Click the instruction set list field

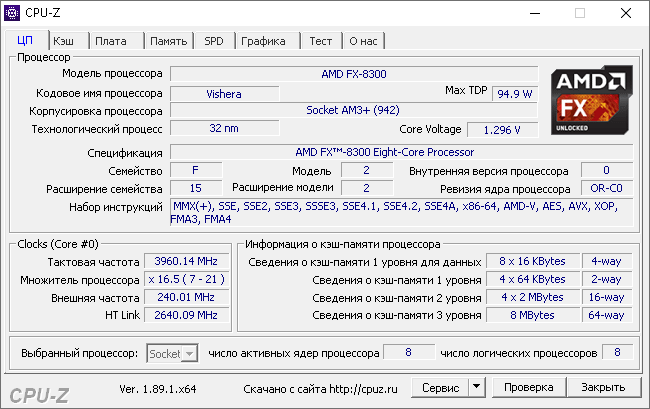(x=401, y=213)
